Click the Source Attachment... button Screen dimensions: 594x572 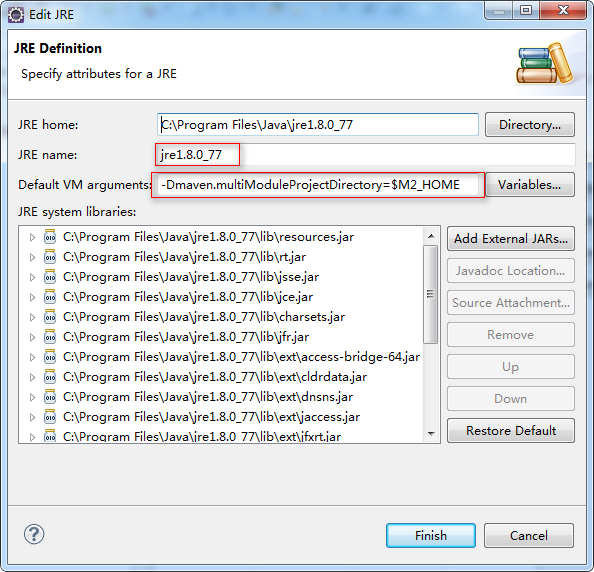coord(511,303)
